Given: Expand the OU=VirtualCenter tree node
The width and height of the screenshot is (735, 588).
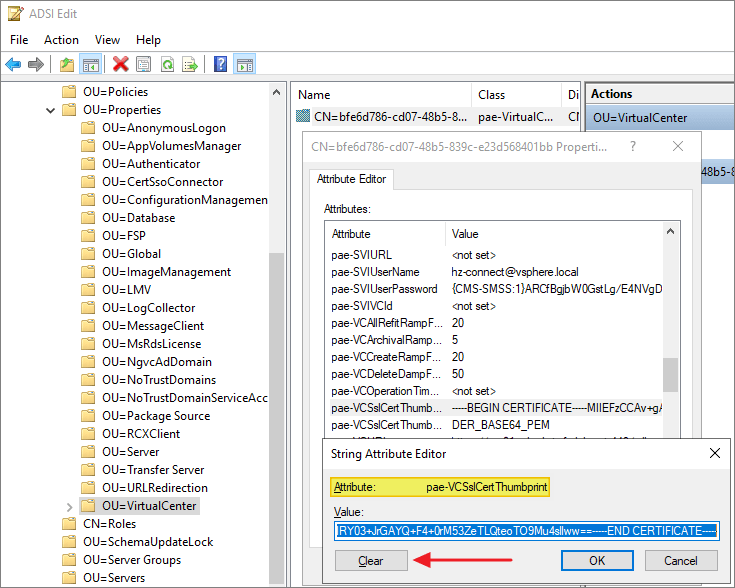Looking at the screenshot, I should (69, 506).
